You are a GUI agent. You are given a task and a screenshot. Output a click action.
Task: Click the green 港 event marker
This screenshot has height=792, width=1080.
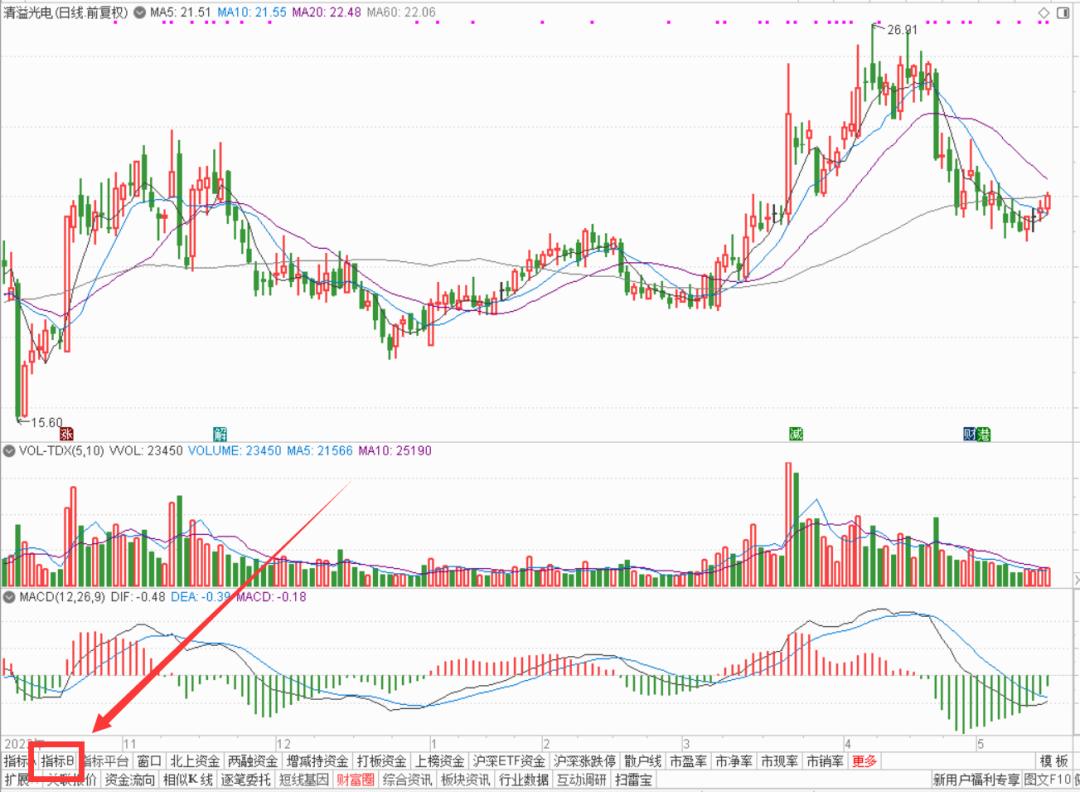984,434
